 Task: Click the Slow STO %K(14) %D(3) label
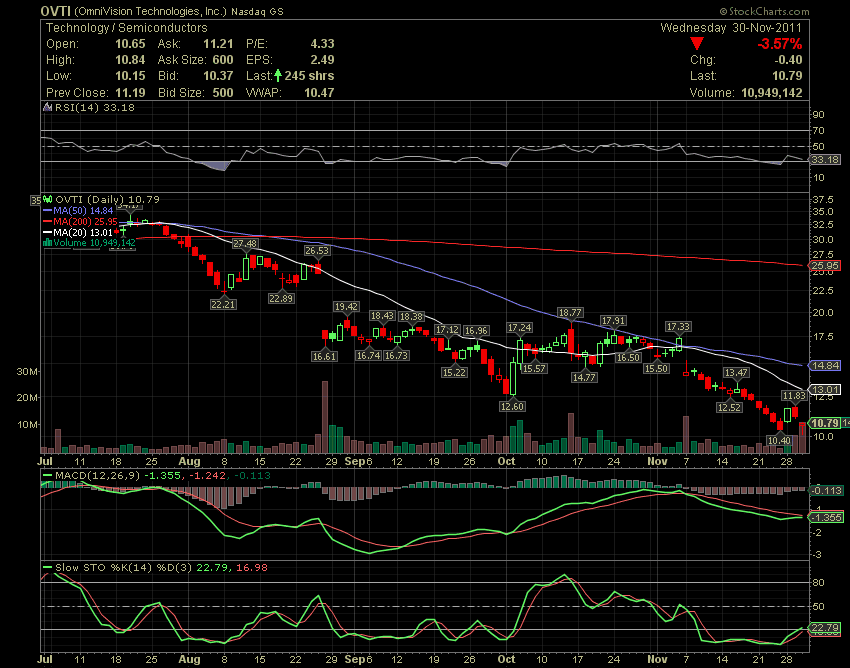tap(124, 568)
